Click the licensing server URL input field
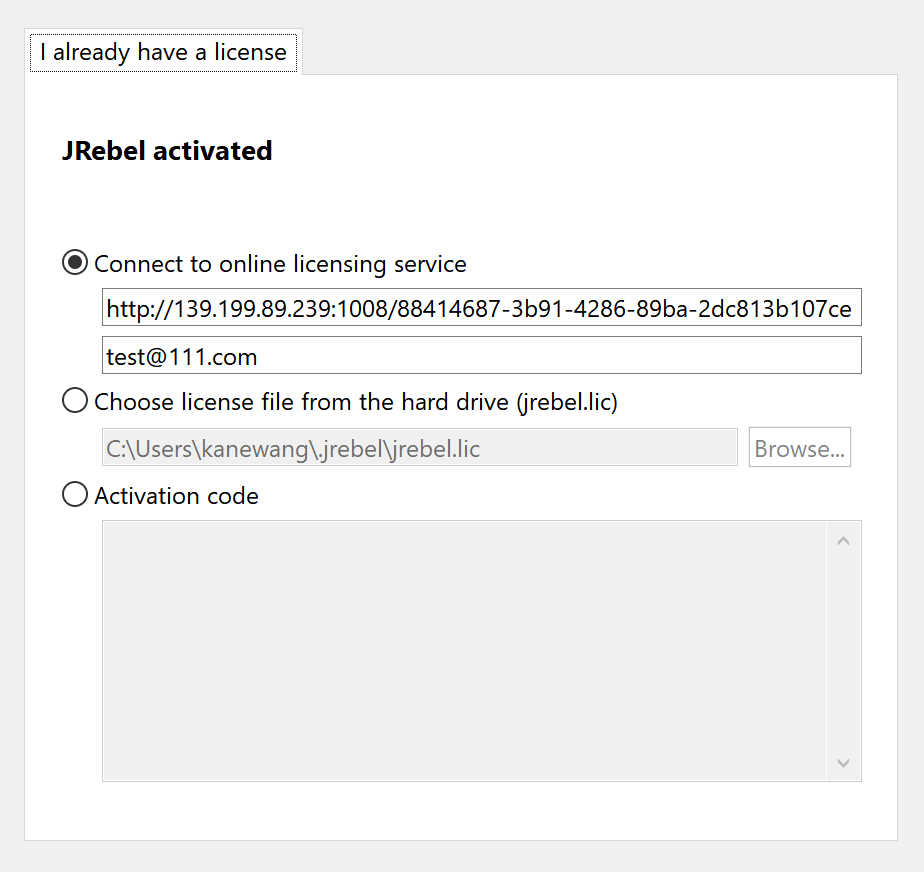Image resolution: width=924 pixels, height=872 pixels. pyautogui.click(x=480, y=309)
